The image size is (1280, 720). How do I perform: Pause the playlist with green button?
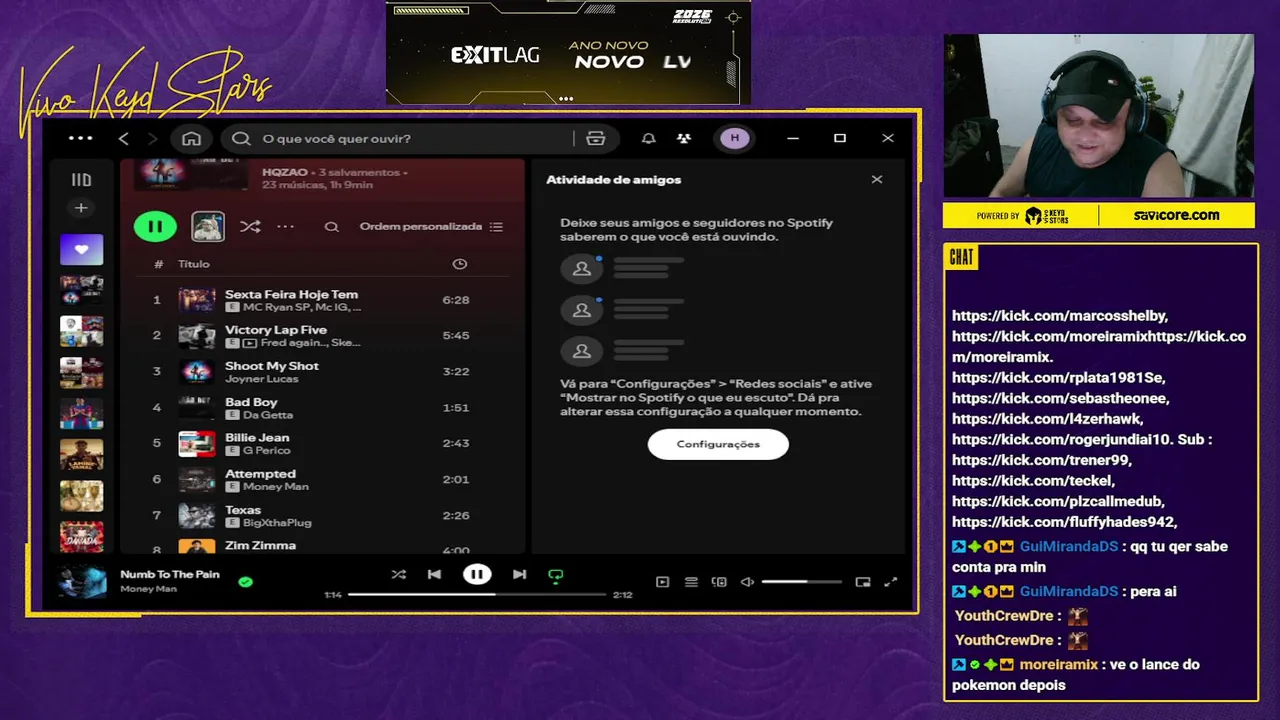coord(155,226)
